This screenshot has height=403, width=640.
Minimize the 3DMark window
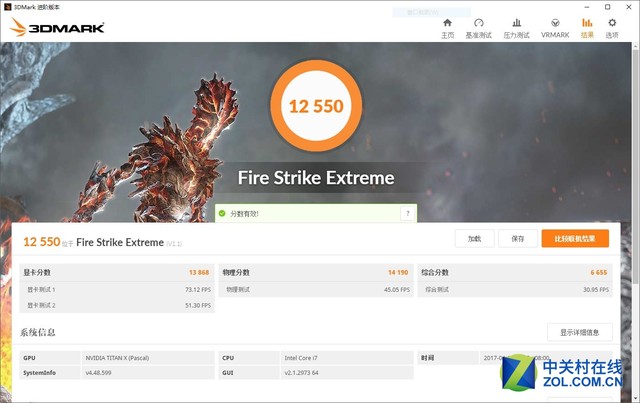[x=587, y=7]
